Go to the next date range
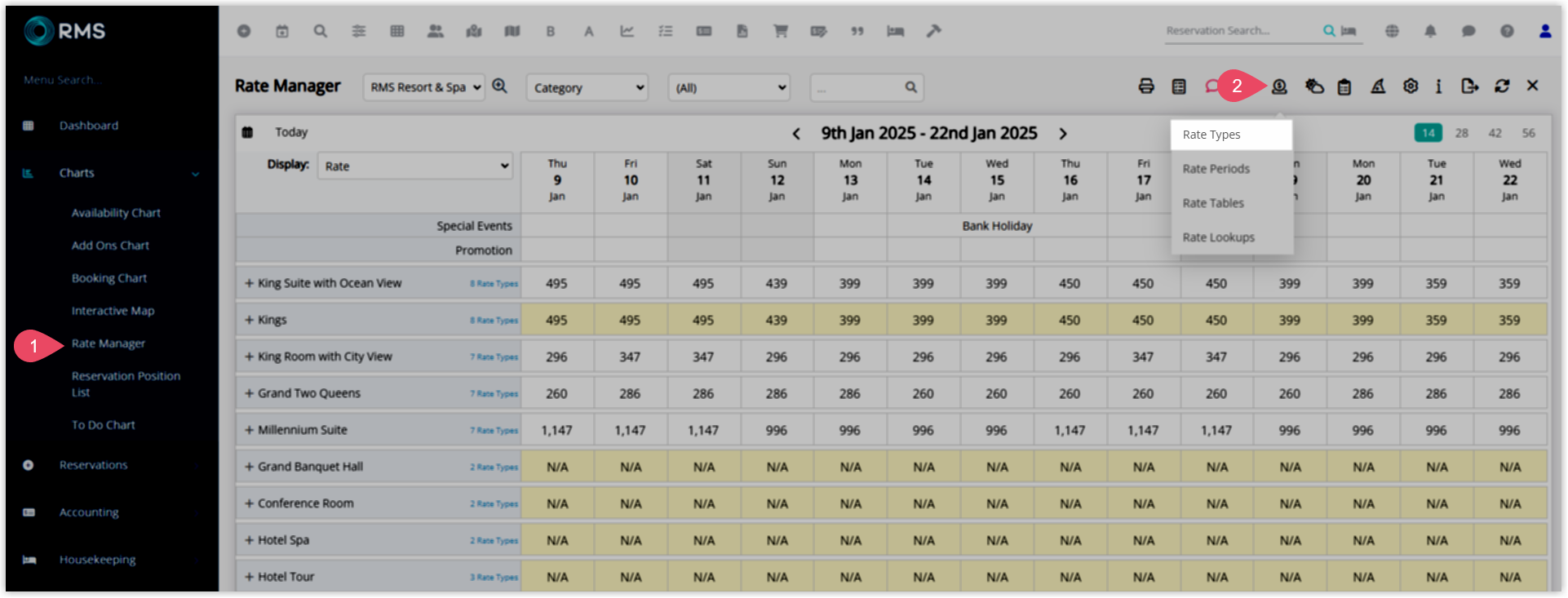Screen dimensions: 1568x598 tap(1063, 134)
